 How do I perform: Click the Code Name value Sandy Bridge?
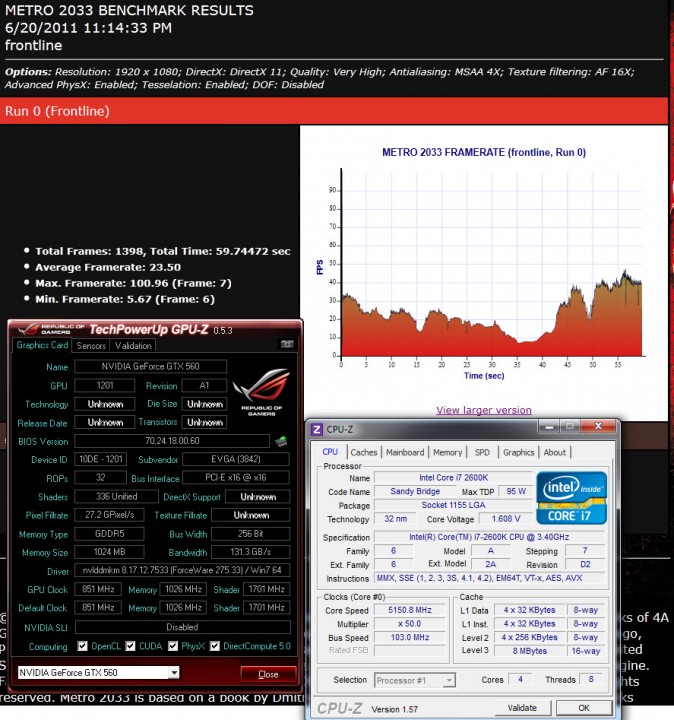(x=415, y=491)
